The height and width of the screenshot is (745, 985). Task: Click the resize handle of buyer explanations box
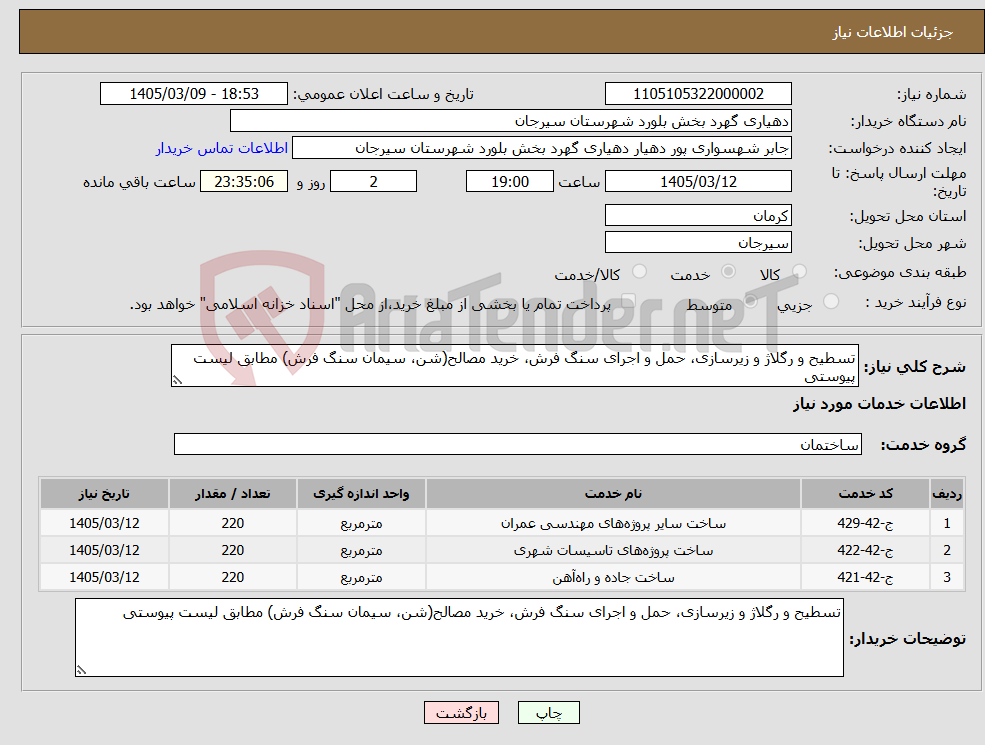(x=81, y=670)
